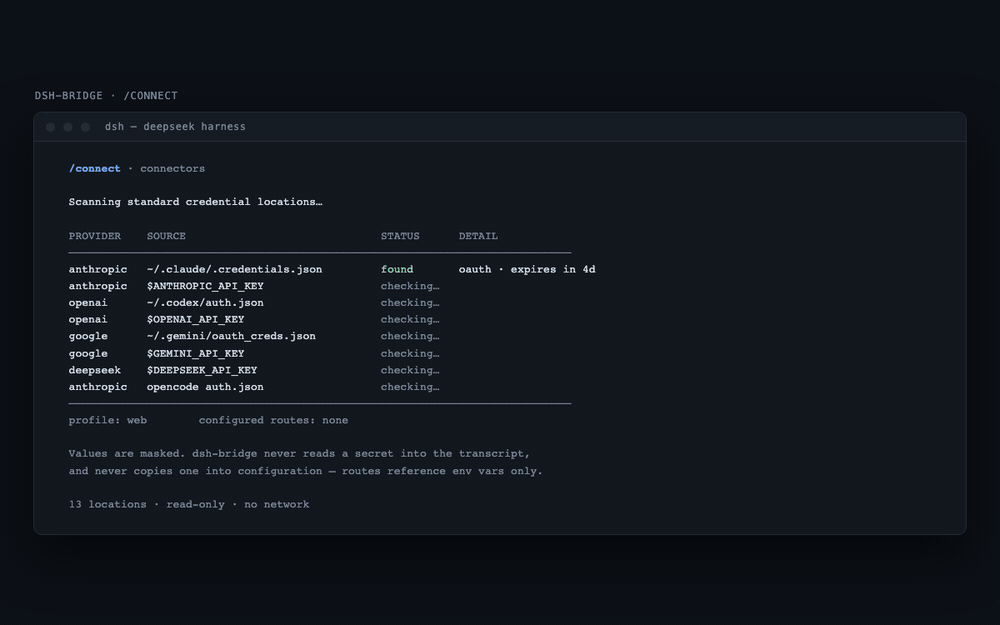Click the SOURCE column header
The height and width of the screenshot is (625, 1000).
tap(166, 236)
